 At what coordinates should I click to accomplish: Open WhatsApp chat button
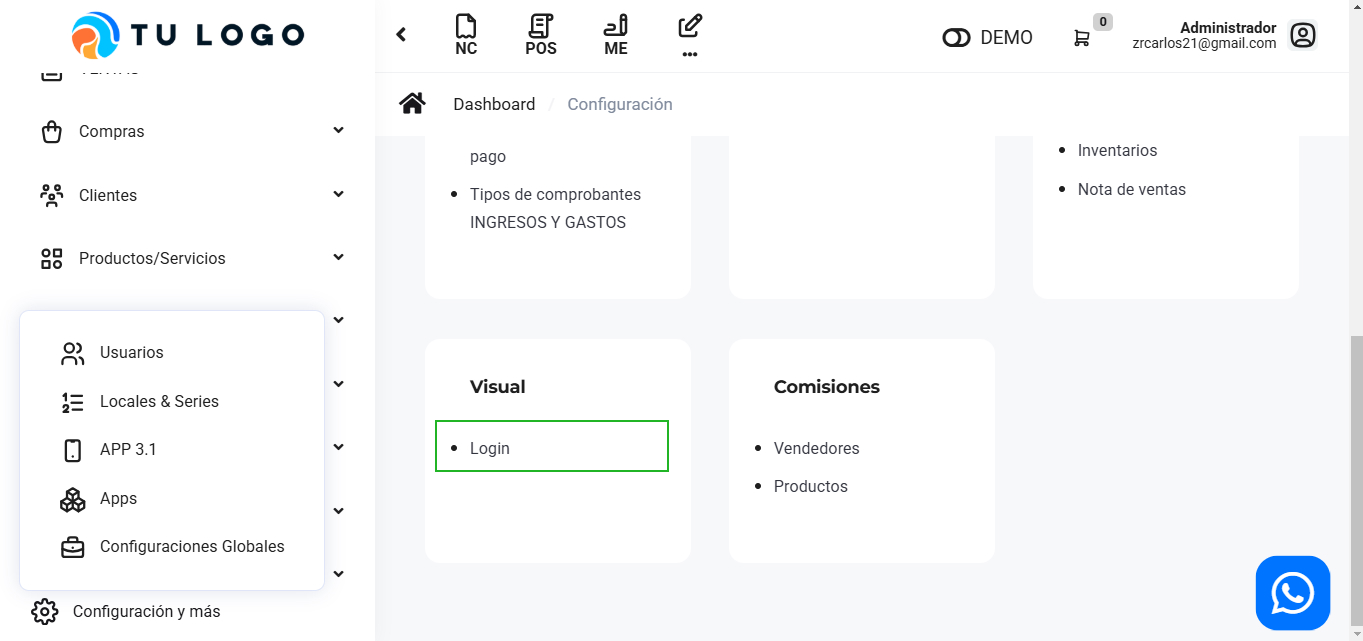[1292, 593]
